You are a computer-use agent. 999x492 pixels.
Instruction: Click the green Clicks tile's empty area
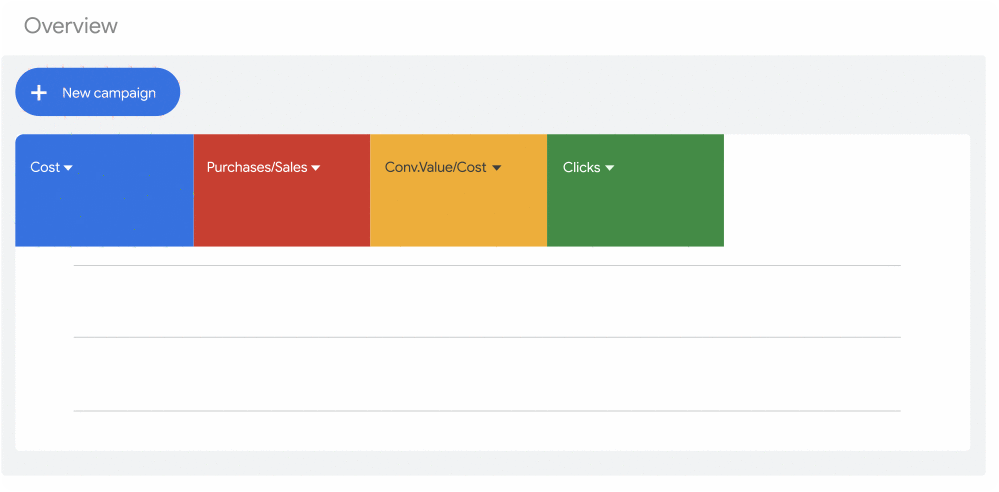click(635, 215)
